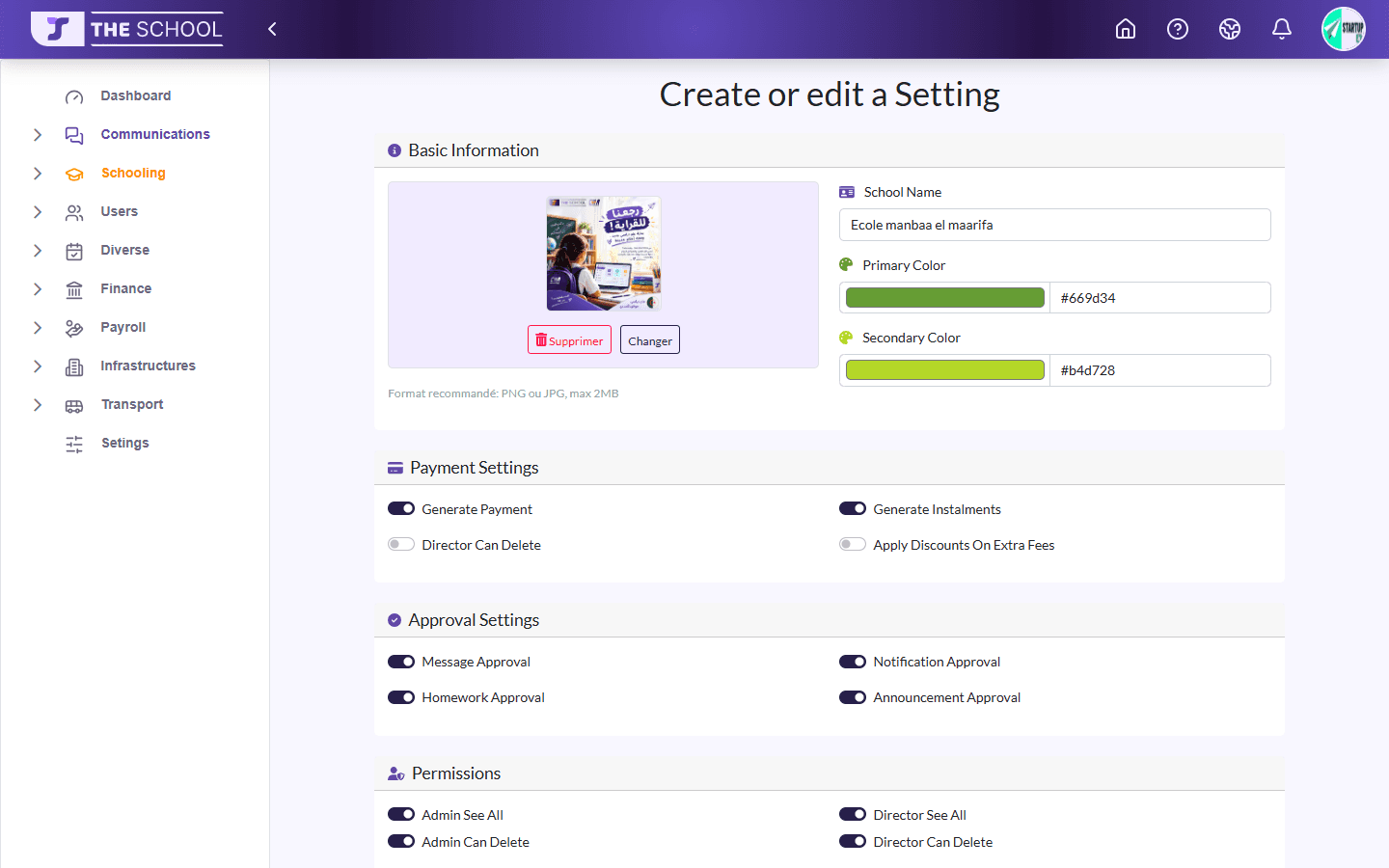The width and height of the screenshot is (1389, 868).
Task: Expand the Payroll menu chevron
Action: click(x=38, y=328)
